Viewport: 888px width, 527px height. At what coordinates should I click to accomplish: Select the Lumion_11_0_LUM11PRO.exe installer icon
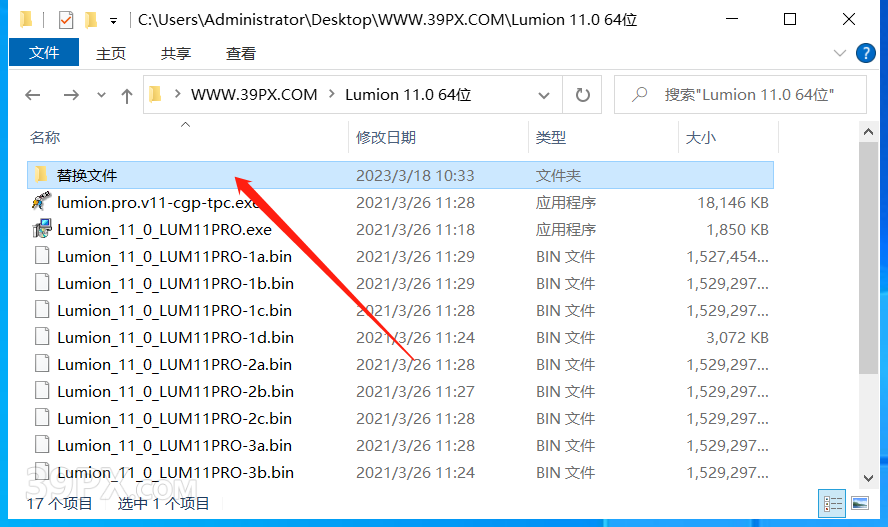coord(42,229)
